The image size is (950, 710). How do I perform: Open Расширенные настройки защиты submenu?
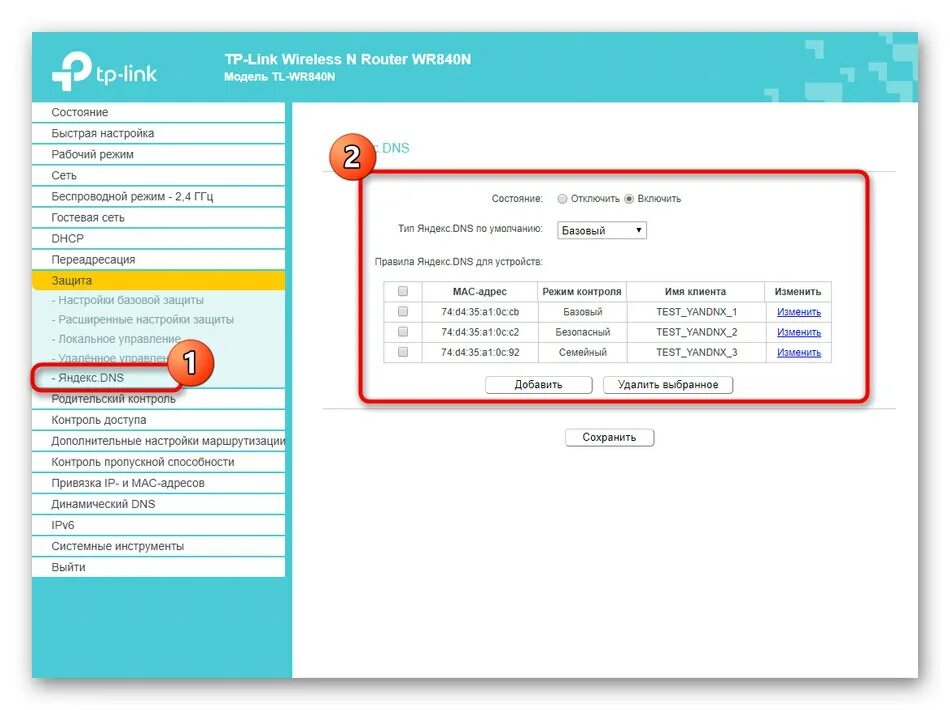[142, 319]
